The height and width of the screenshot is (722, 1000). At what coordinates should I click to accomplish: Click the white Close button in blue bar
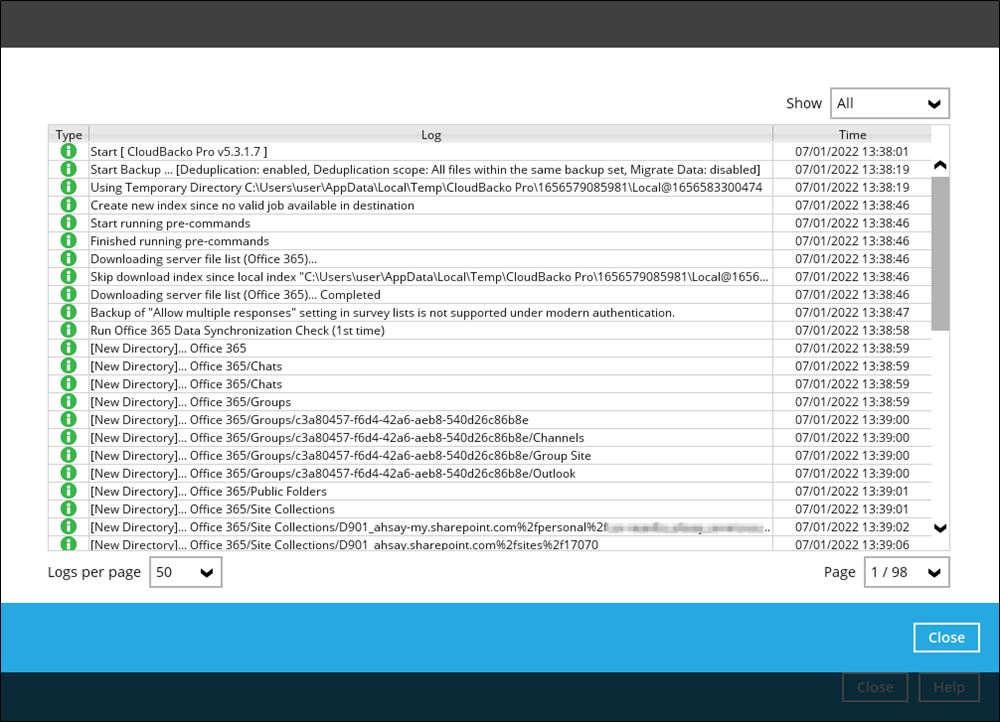[946, 638]
